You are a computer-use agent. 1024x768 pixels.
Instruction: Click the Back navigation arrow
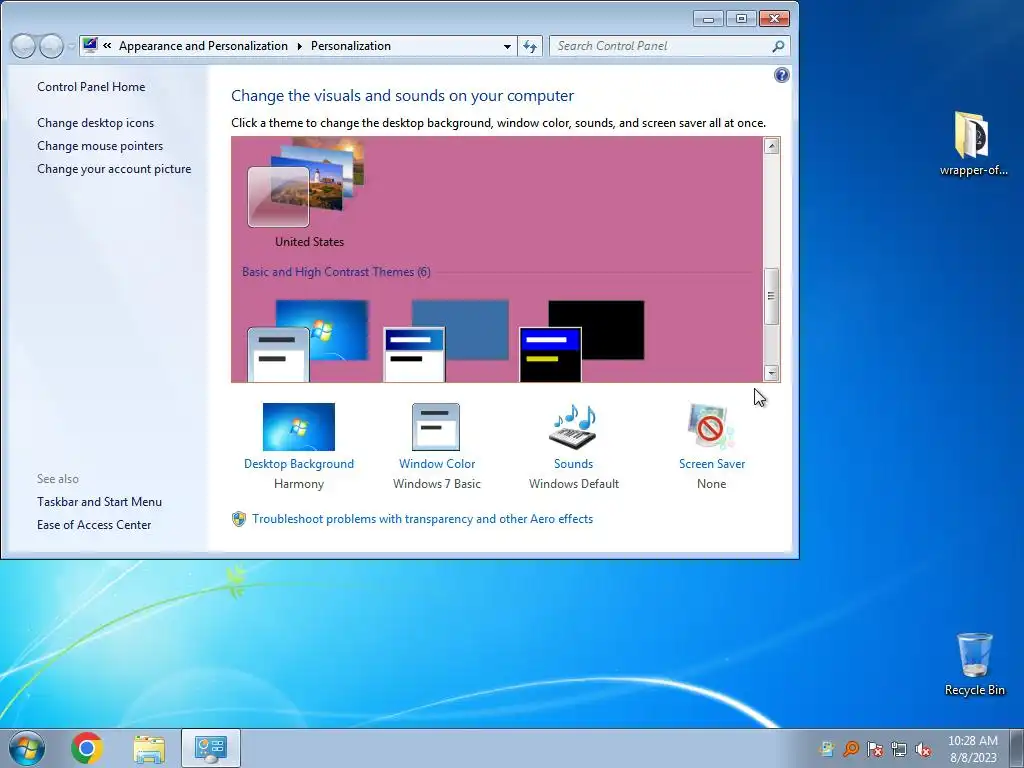pyautogui.click(x=23, y=46)
